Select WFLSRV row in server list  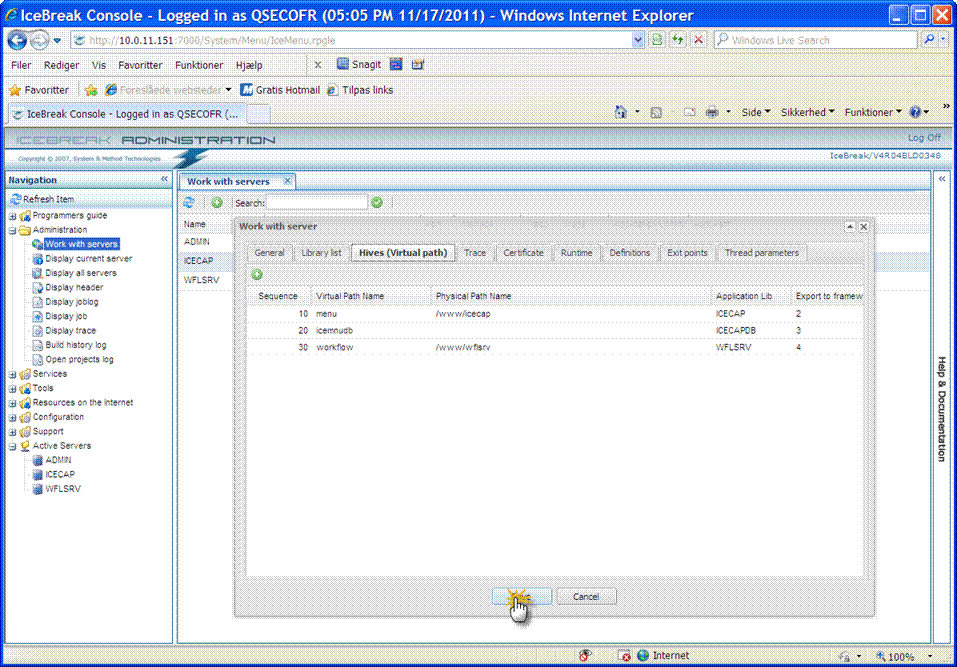(201, 280)
